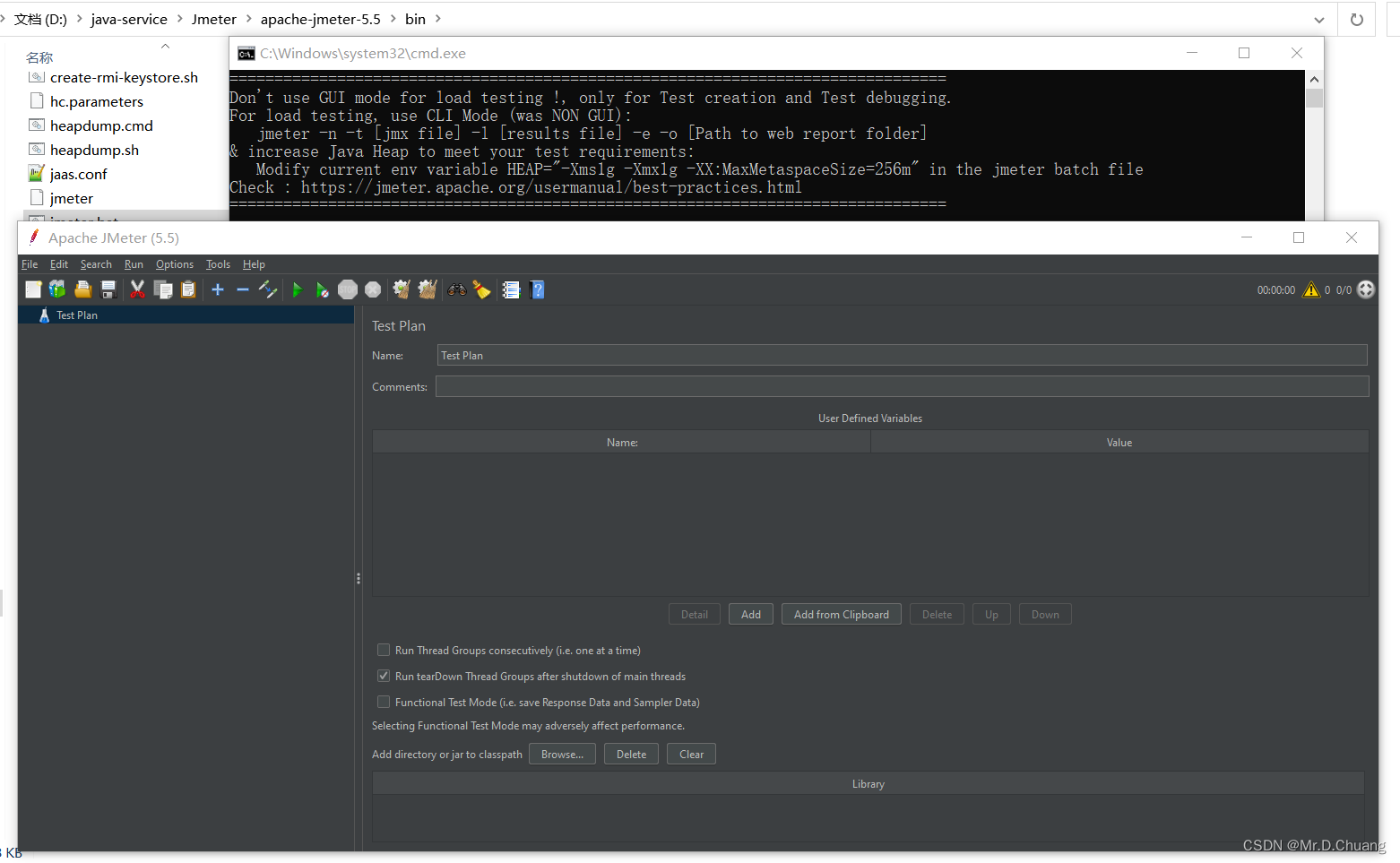Expand the chevron after bin in path
The height and width of the screenshot is (863, 1400).
point(438,19)
